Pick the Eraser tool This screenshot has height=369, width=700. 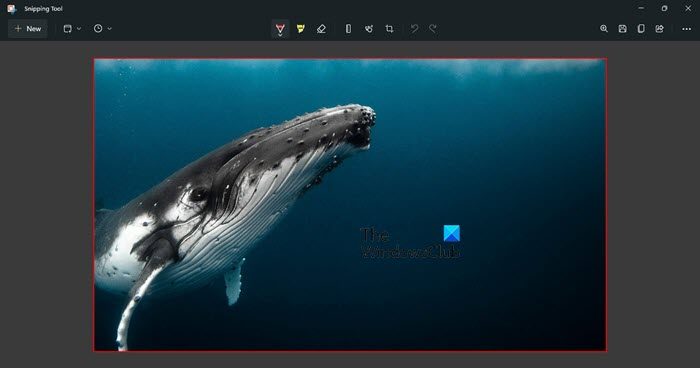[321, 29]
